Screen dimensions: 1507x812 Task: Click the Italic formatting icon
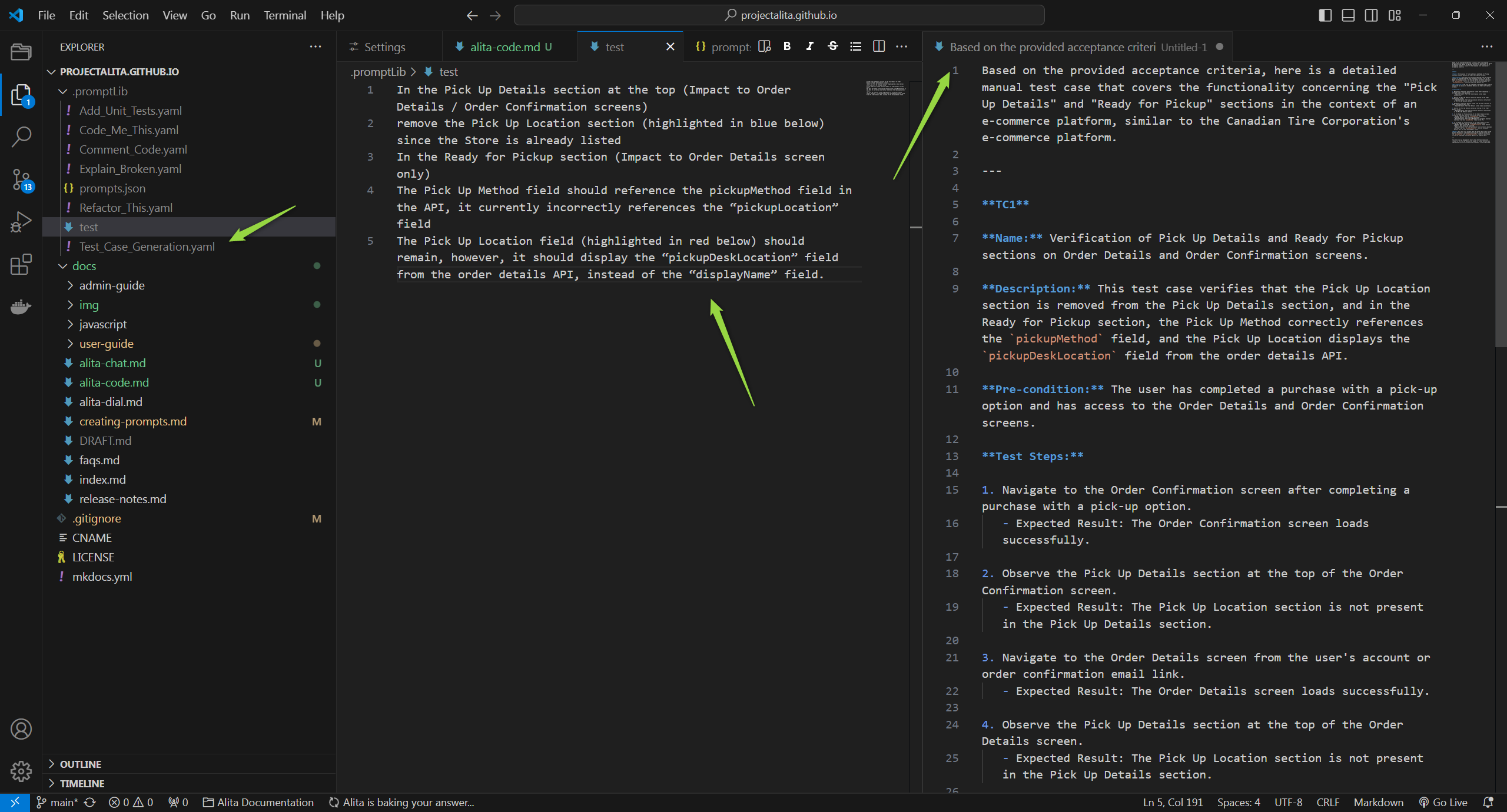810,46
